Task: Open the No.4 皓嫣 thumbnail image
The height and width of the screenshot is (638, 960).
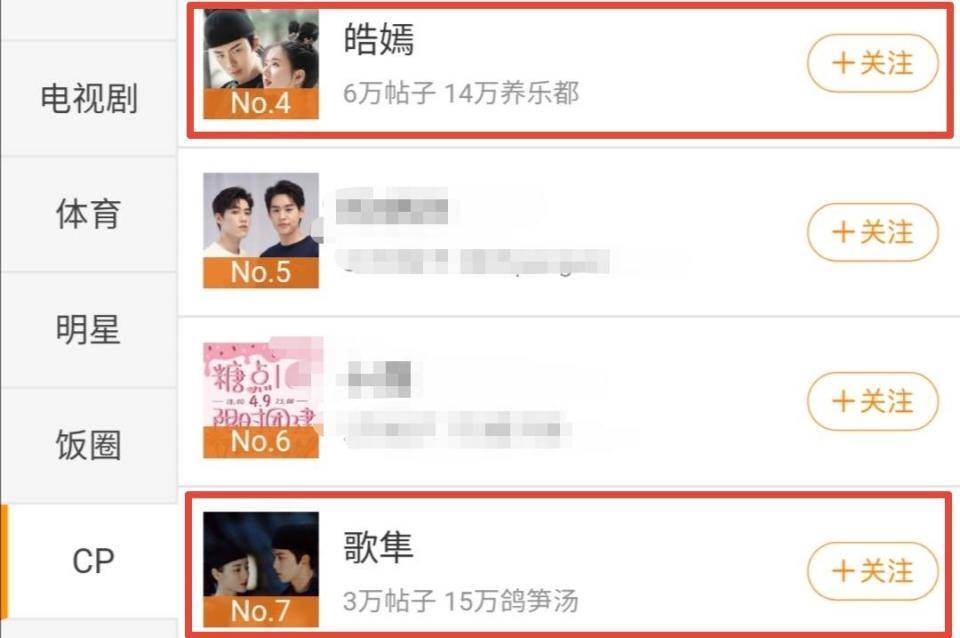Action: coord(261,63)
